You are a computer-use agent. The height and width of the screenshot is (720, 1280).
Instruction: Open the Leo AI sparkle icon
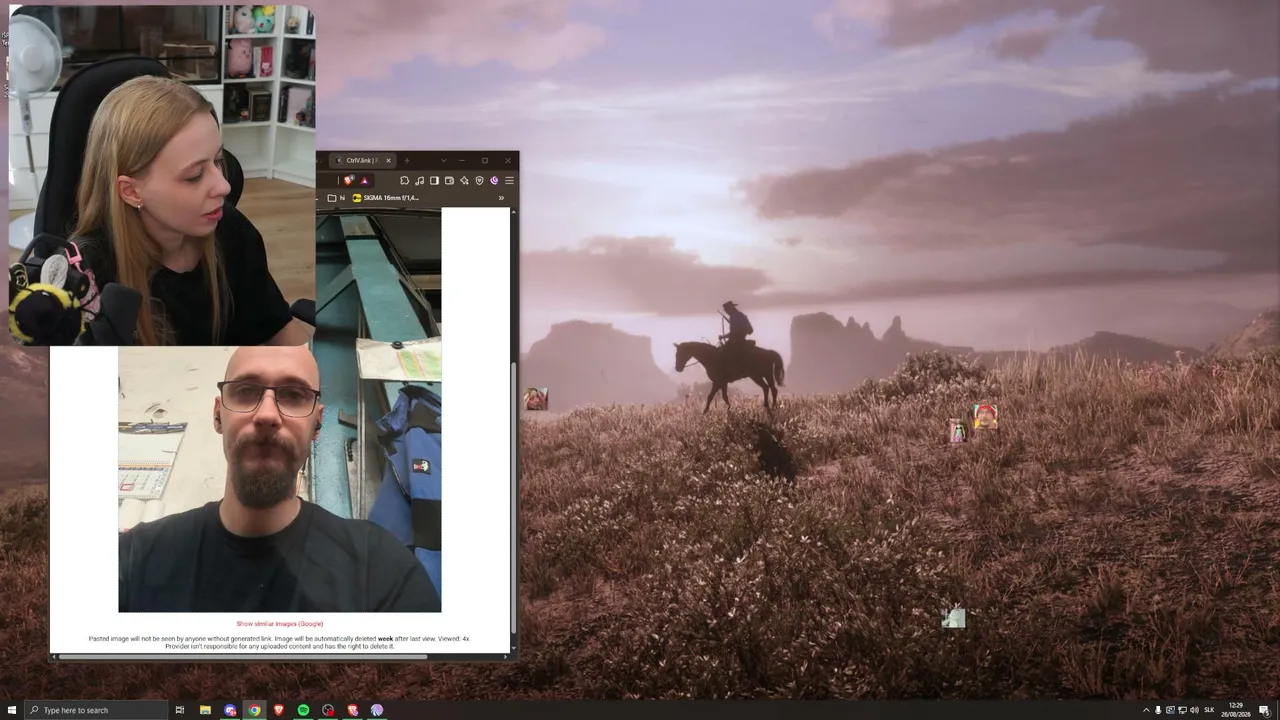pos(464,181)
